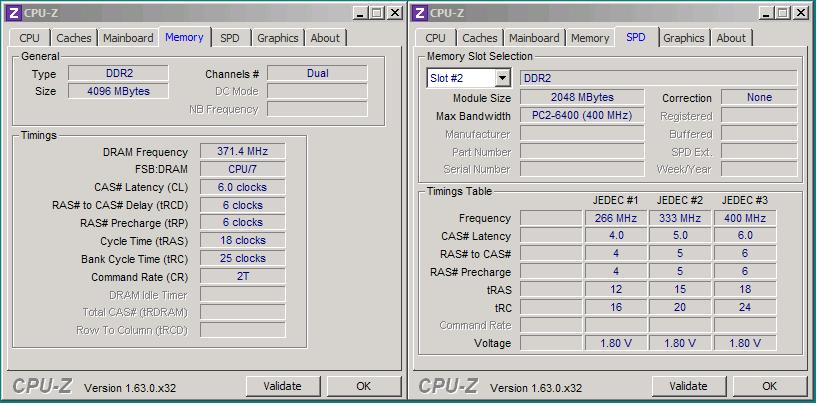The width and height of the screenshot is (818, 405).
Task: Click Bank Cycle Time value 25 clocks
Action: [x=243, y=258]
